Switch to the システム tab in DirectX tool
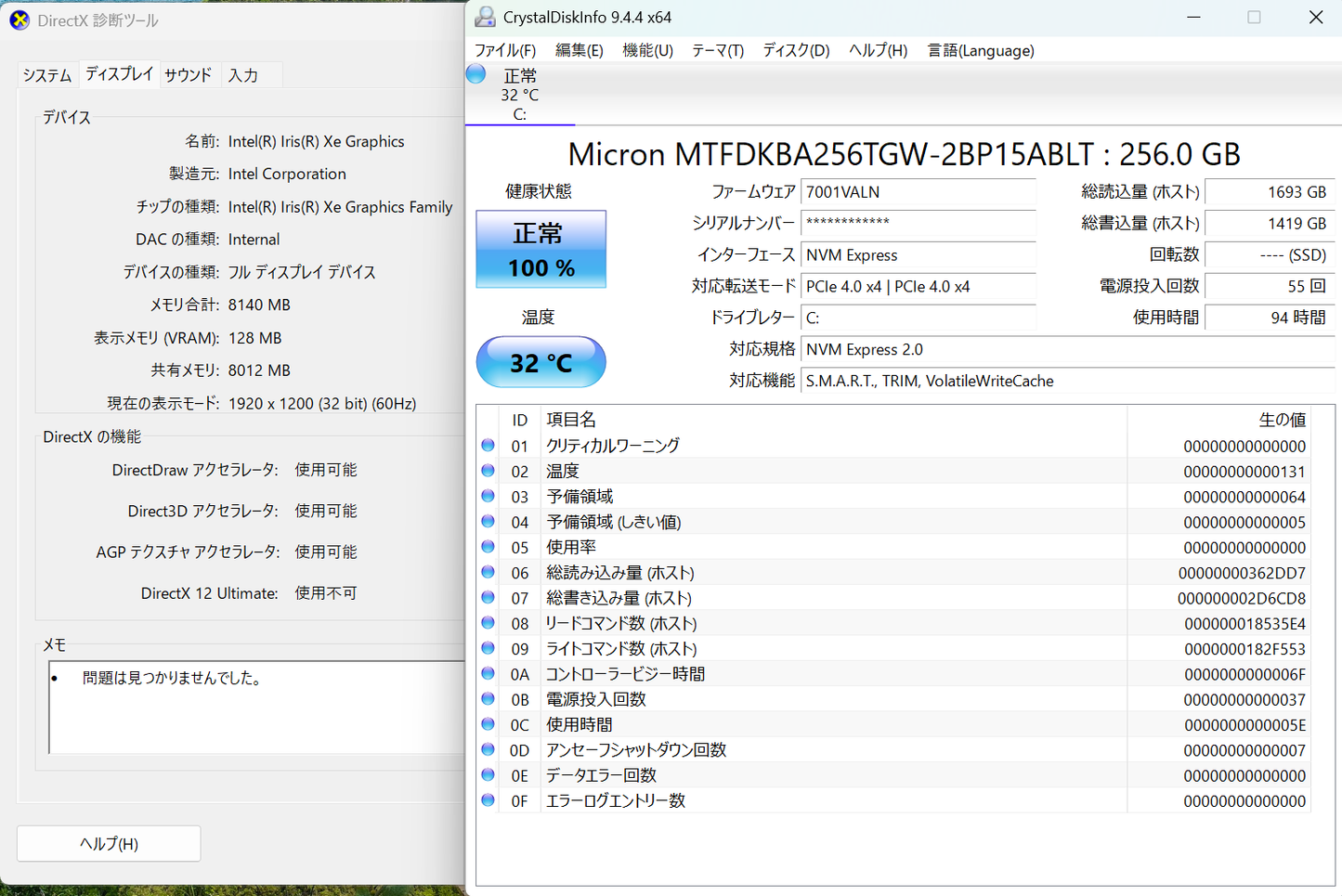 click(x=47, y=75)
